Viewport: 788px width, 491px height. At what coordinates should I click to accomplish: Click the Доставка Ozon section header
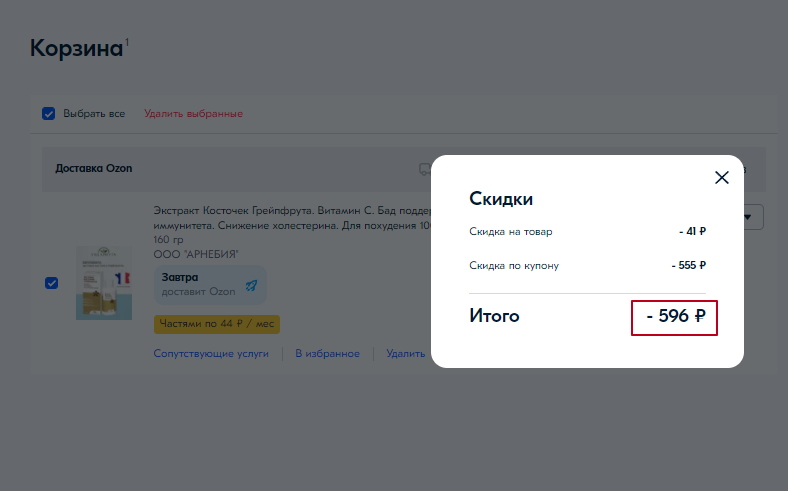(x=94, y=168)
